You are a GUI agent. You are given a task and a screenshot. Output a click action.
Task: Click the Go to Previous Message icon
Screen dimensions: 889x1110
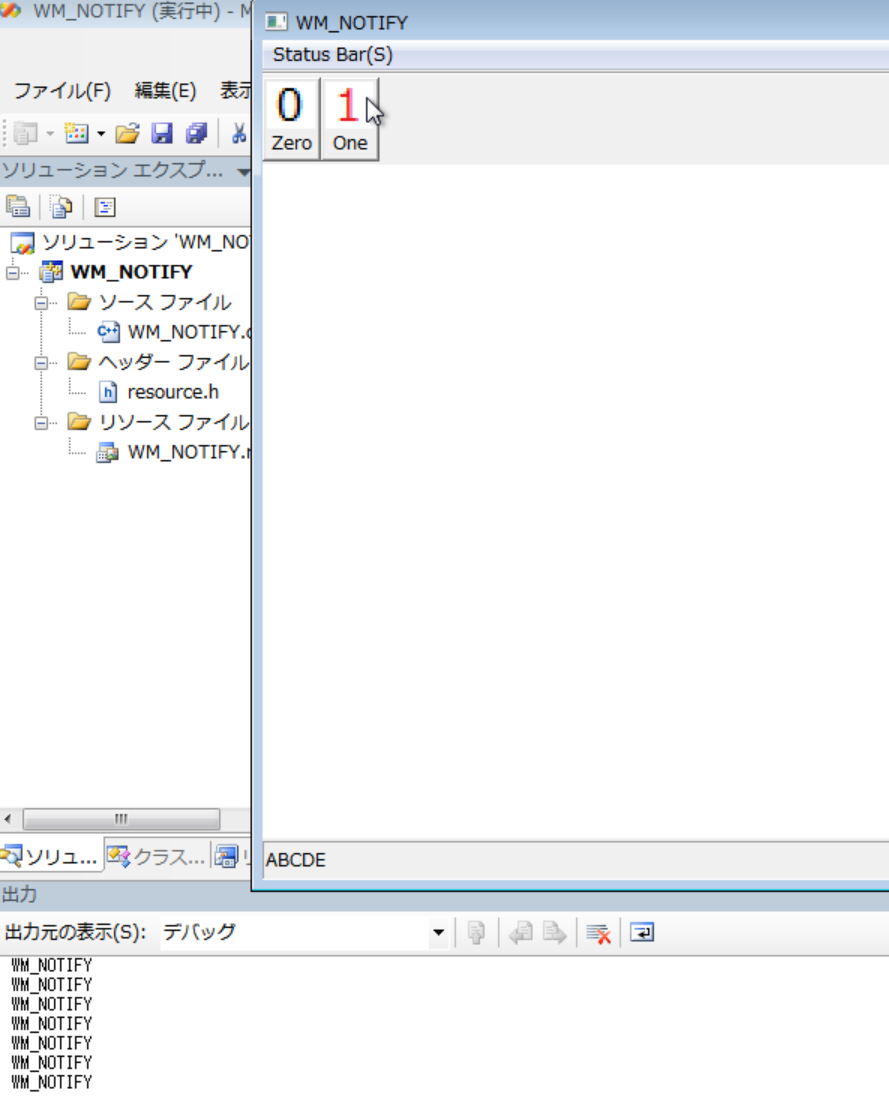coord(521,933)
